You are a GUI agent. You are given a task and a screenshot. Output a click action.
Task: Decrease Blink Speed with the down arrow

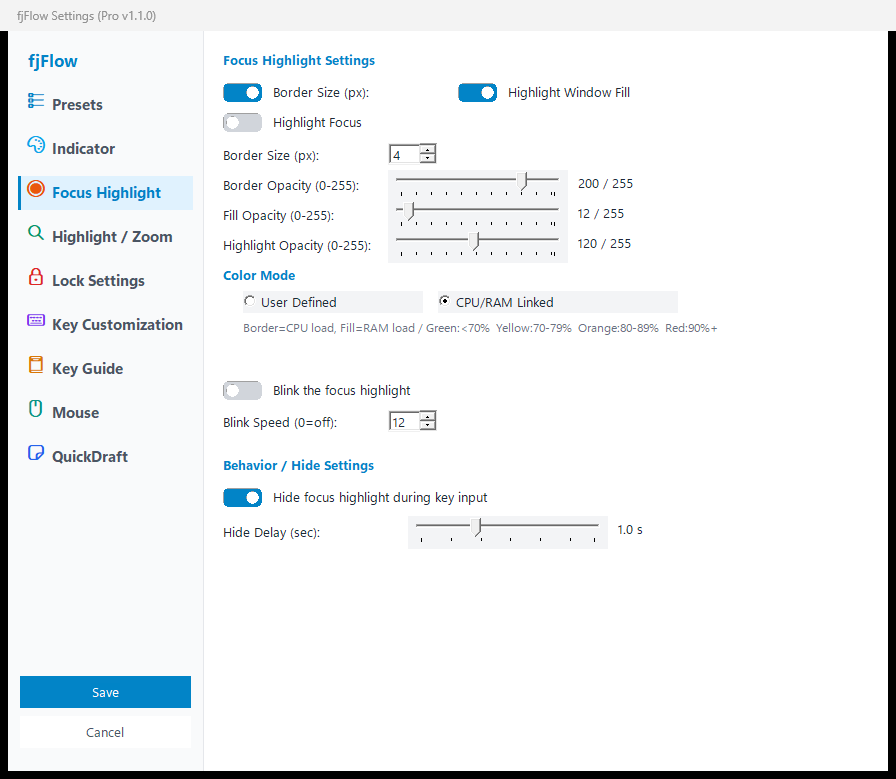(427, 426)
